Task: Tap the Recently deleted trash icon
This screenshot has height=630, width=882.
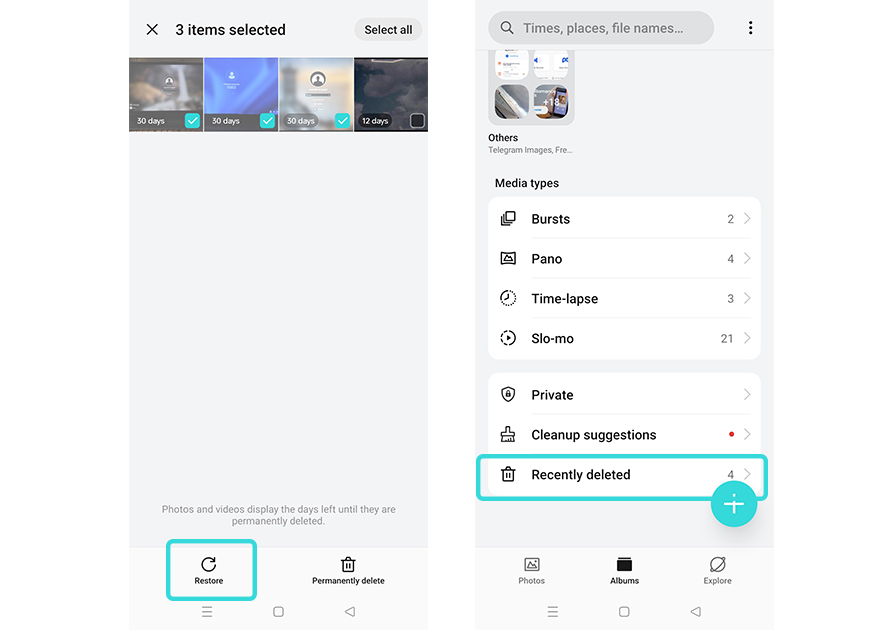Action: (x=508, y=474)
